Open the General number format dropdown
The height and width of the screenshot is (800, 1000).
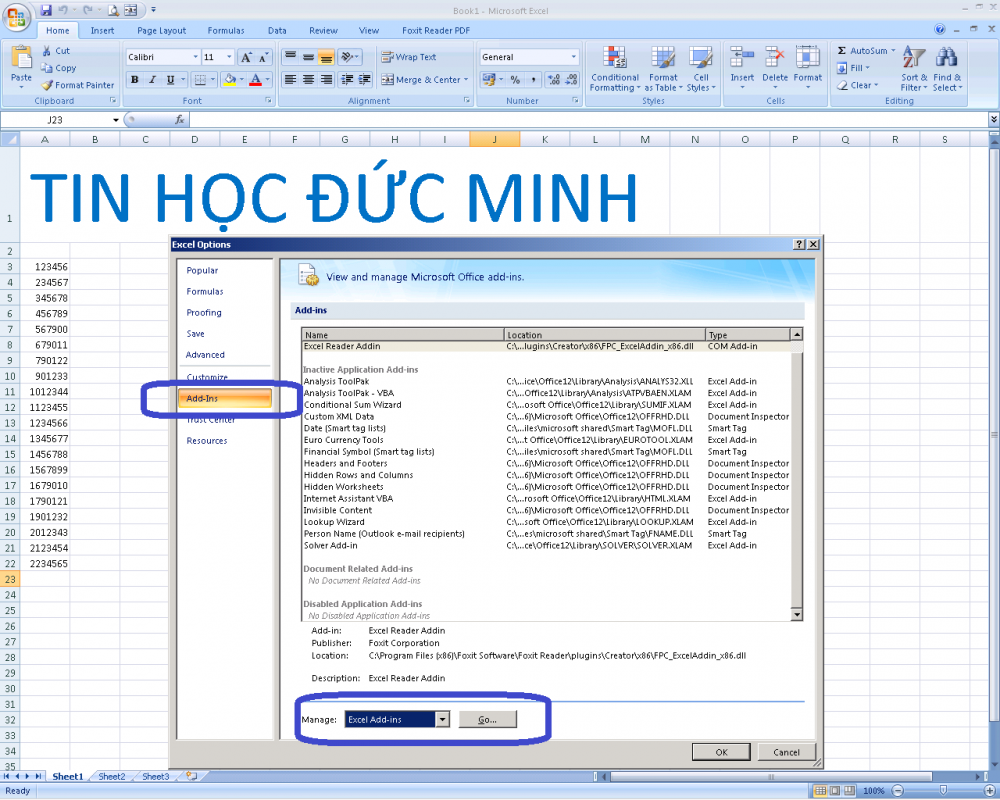tap(573, 57)
